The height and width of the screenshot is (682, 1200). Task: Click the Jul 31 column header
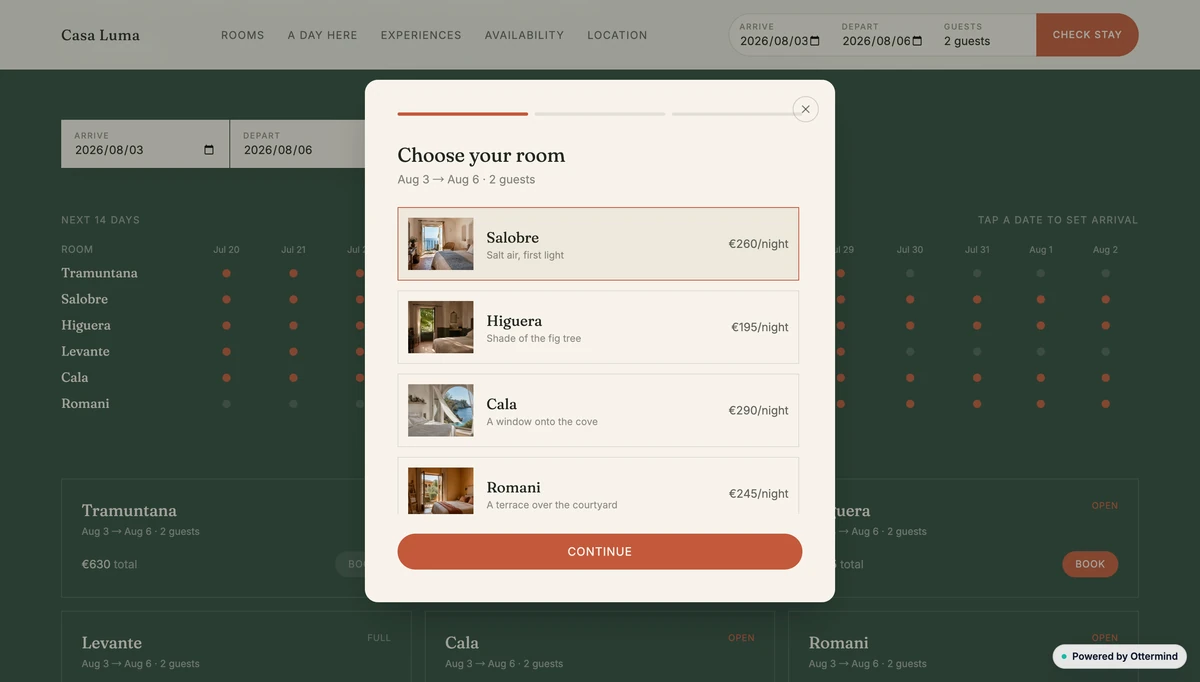977,250
